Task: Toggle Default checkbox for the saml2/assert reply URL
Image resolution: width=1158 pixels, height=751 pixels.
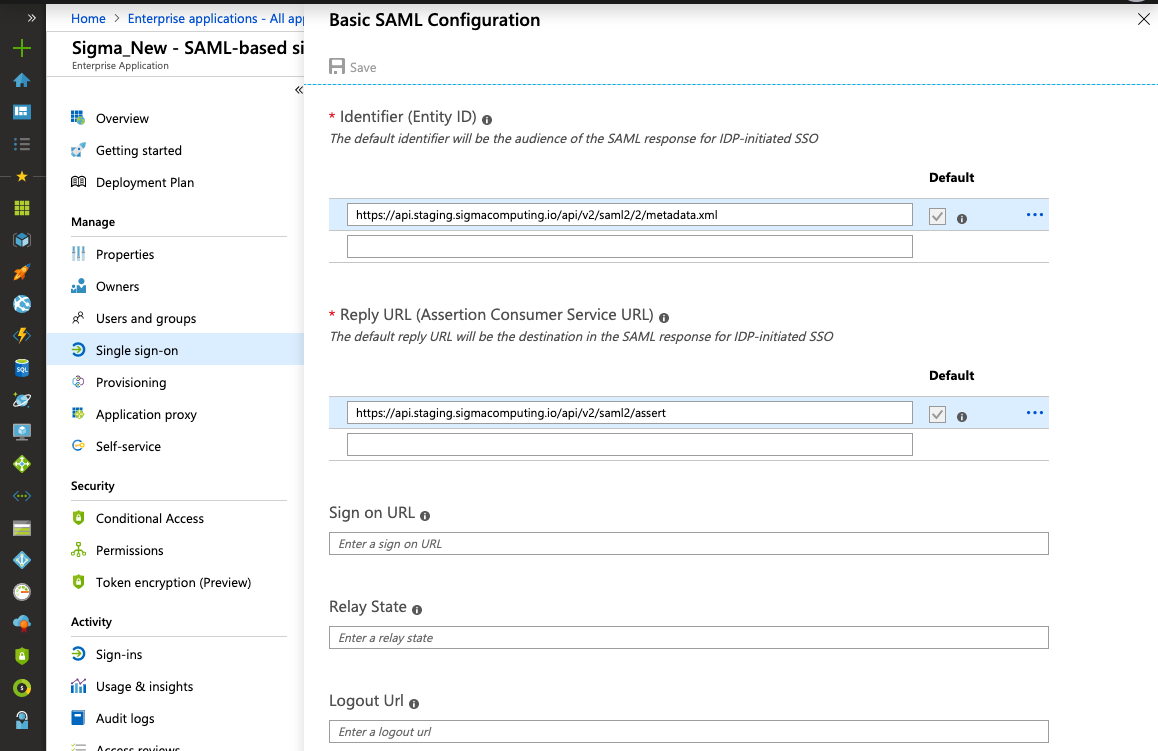Action: tap(937, 414)
